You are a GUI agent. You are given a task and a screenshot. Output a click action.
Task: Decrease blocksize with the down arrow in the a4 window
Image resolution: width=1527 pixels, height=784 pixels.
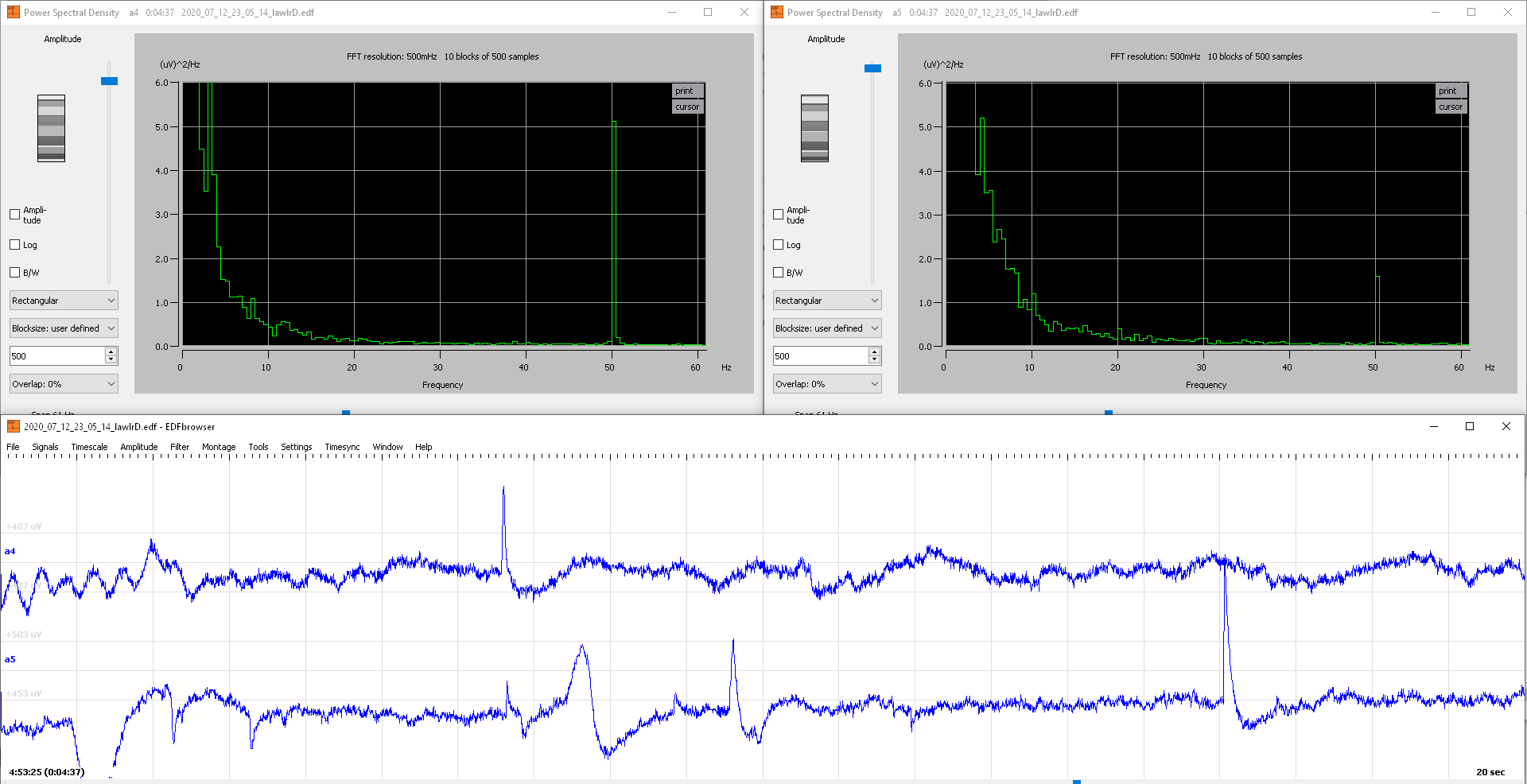point(111,360)
